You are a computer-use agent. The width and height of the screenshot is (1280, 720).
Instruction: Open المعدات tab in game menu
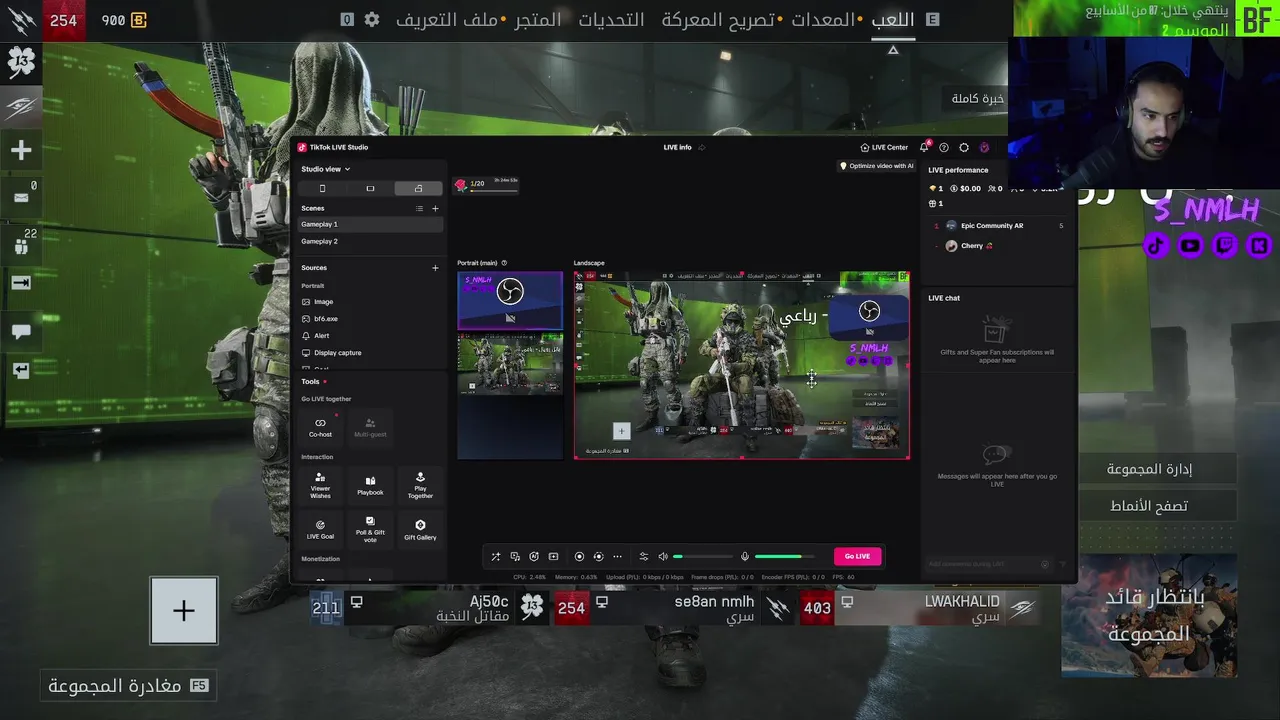(x=823, y=20)
